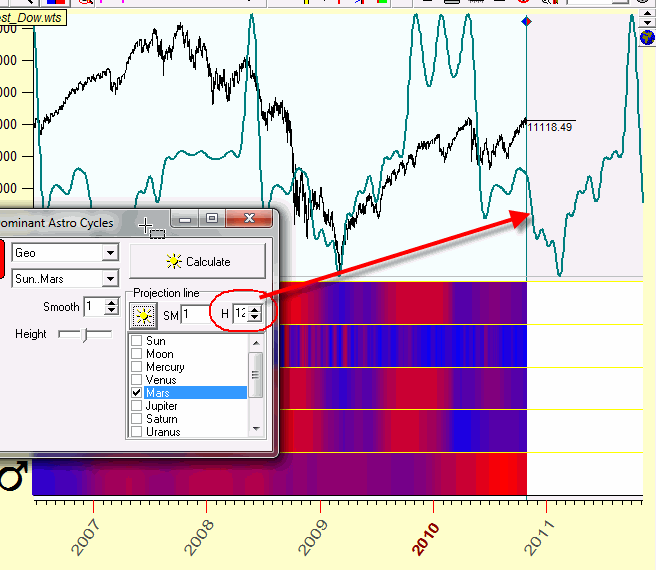Enable the Sun checkbox in planet list
Screen dimensions: 656x570
pyautogui.click(x=137, y=342)
